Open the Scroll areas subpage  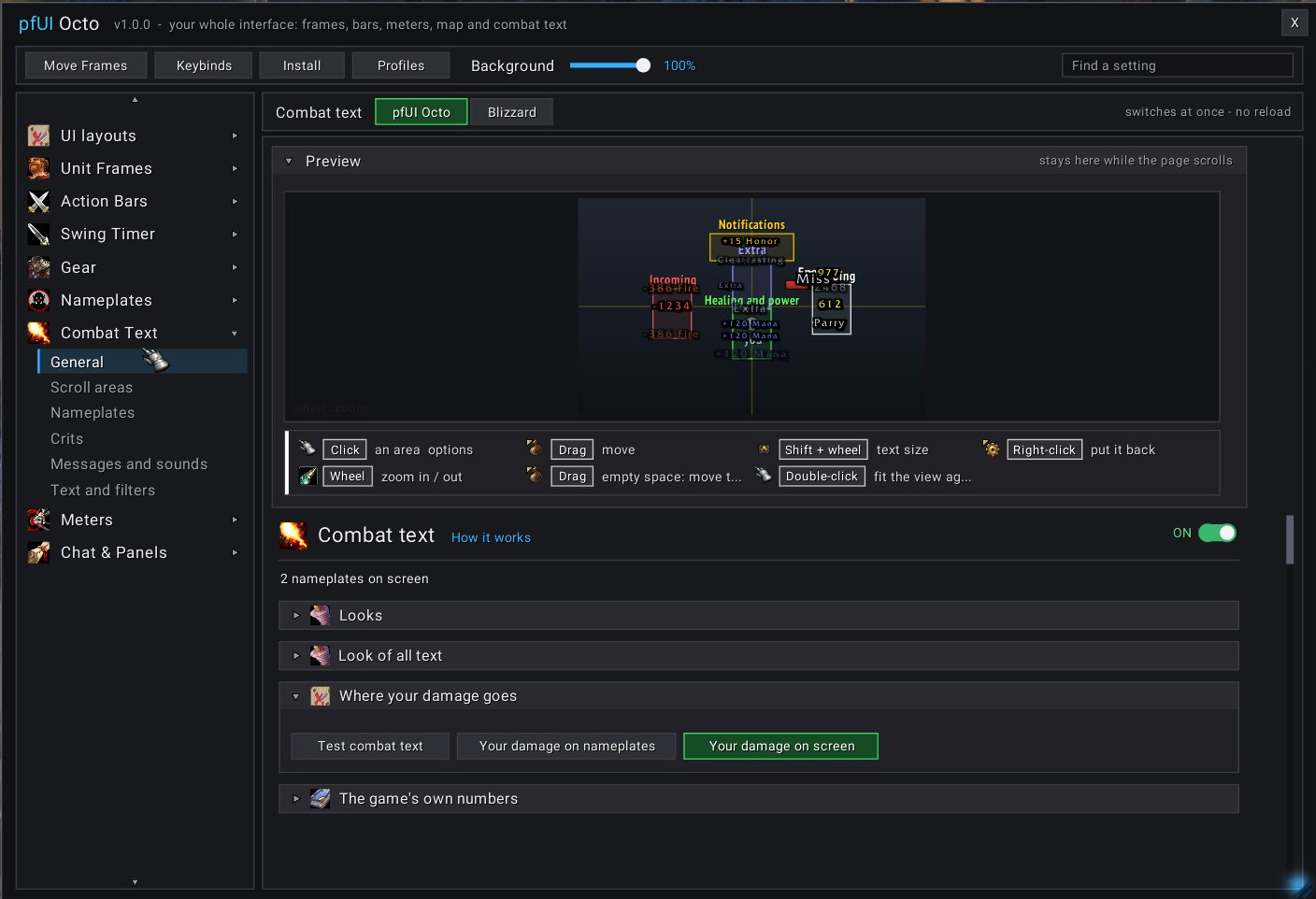(x=92, y=387)
